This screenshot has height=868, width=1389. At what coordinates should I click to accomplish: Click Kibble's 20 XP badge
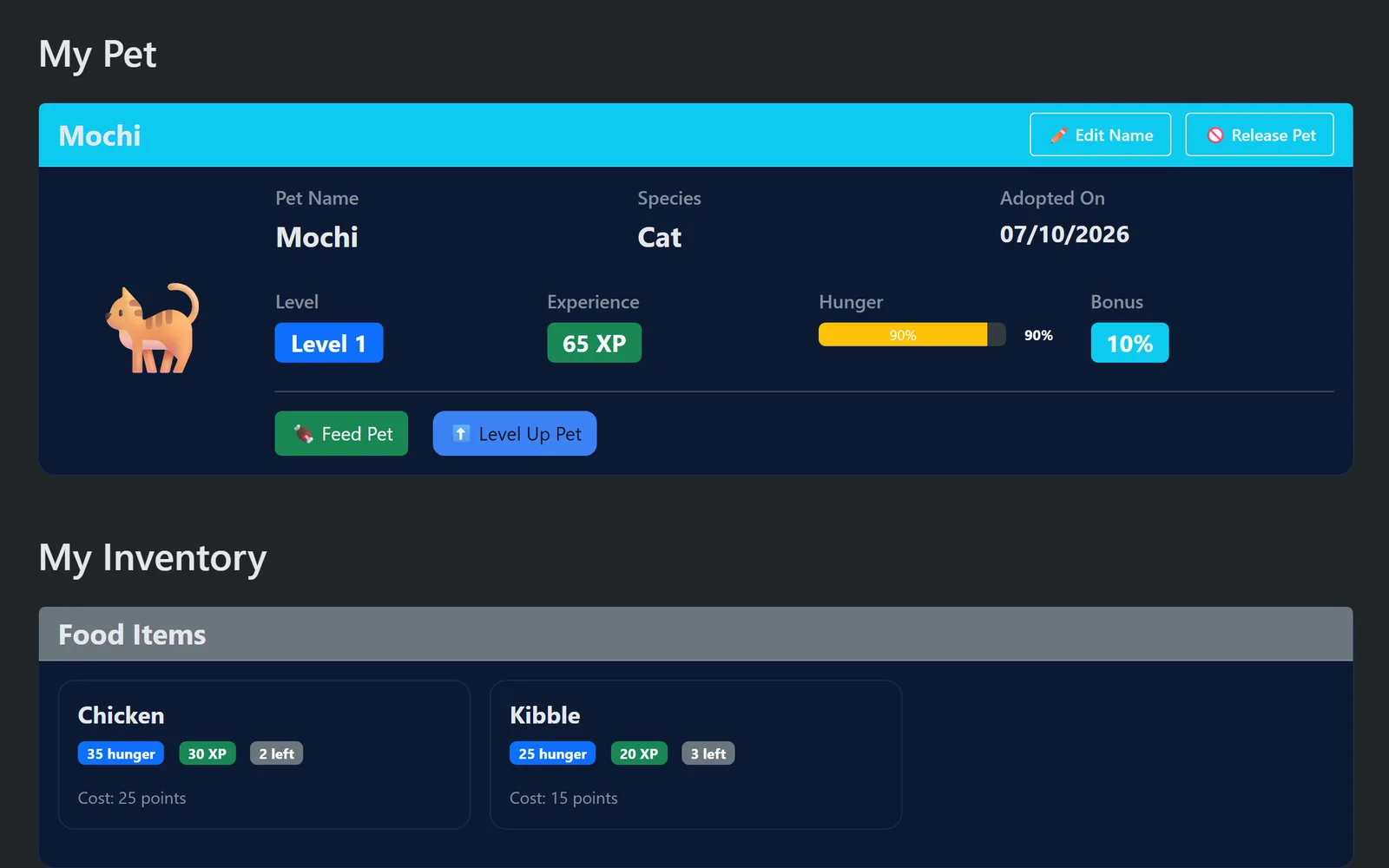click(x=639, y=753)
